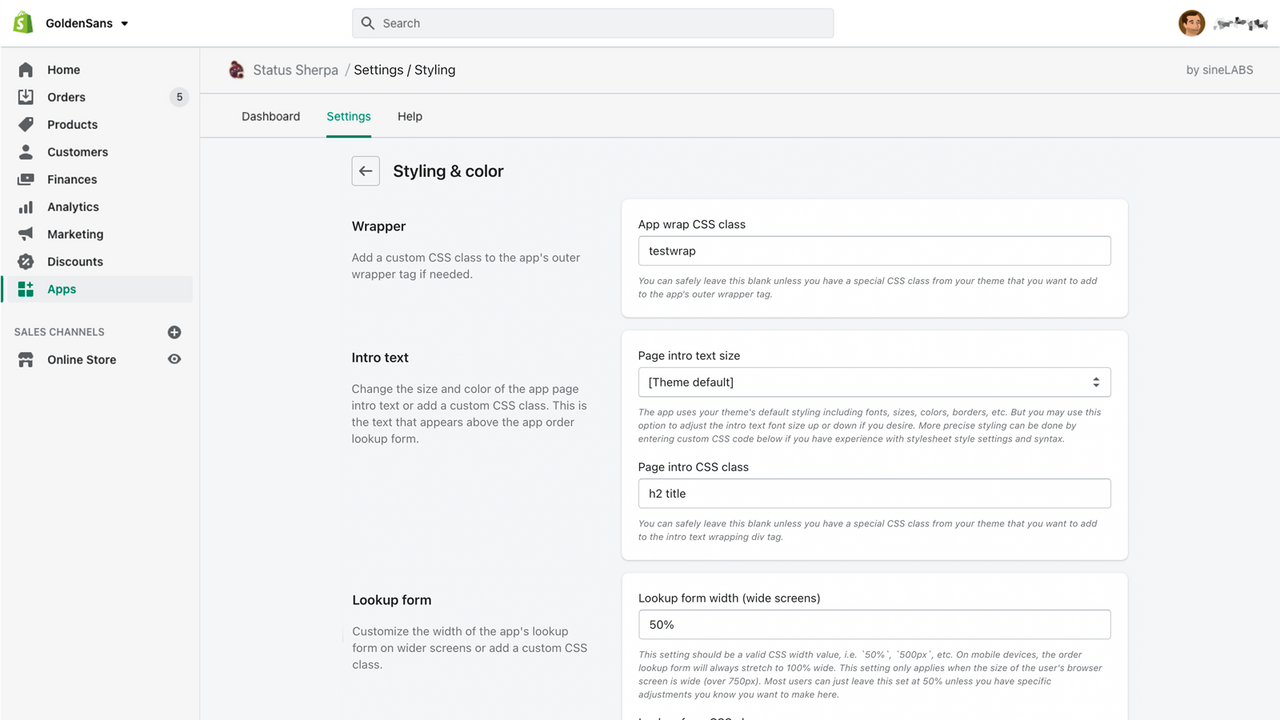Toggle Online Store visibility with the eye icon
Viewport: 1280px width, 720px height.
click(x=174, y=359)
